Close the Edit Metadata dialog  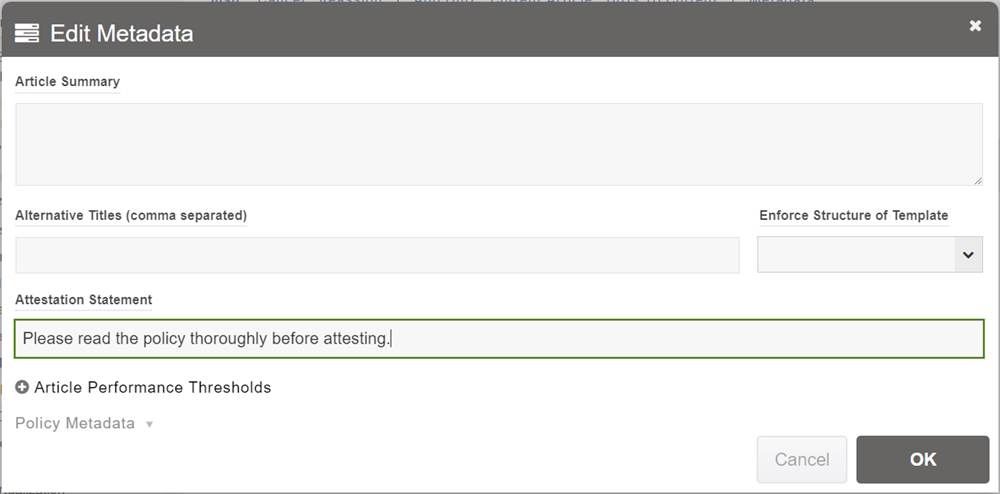(x=975, y=26)
